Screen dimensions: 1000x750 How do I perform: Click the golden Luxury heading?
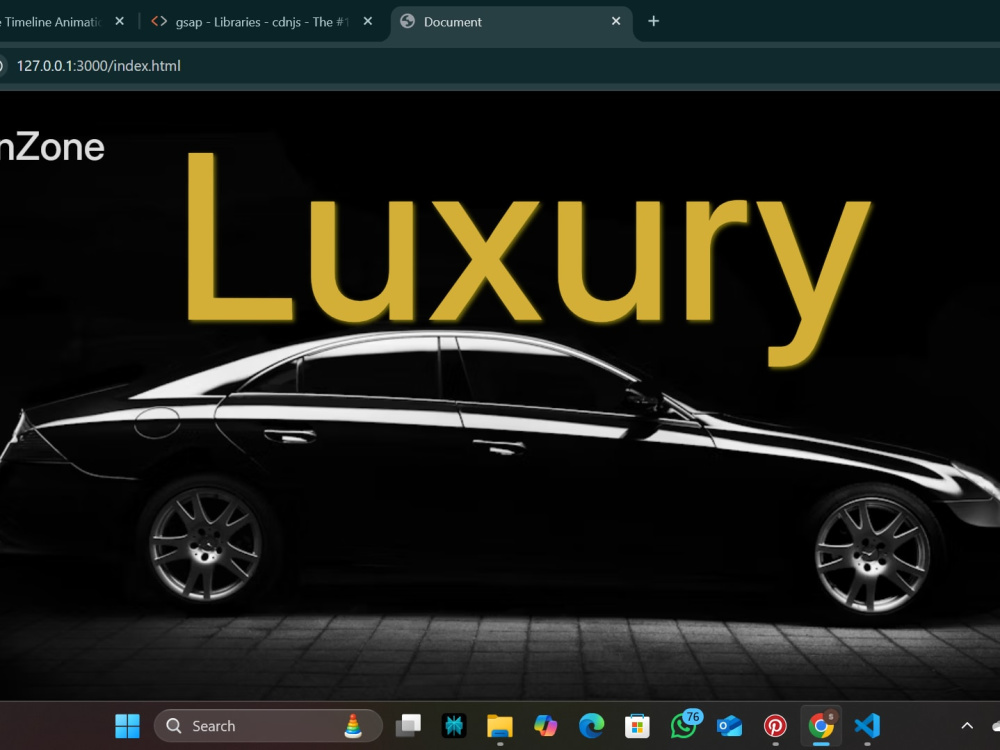(528, 258)
